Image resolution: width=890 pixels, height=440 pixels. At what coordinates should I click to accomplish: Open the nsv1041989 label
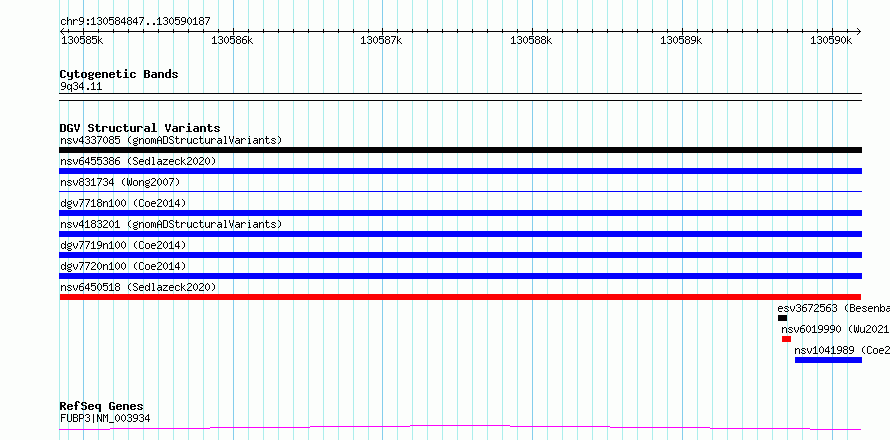[842, 350]
